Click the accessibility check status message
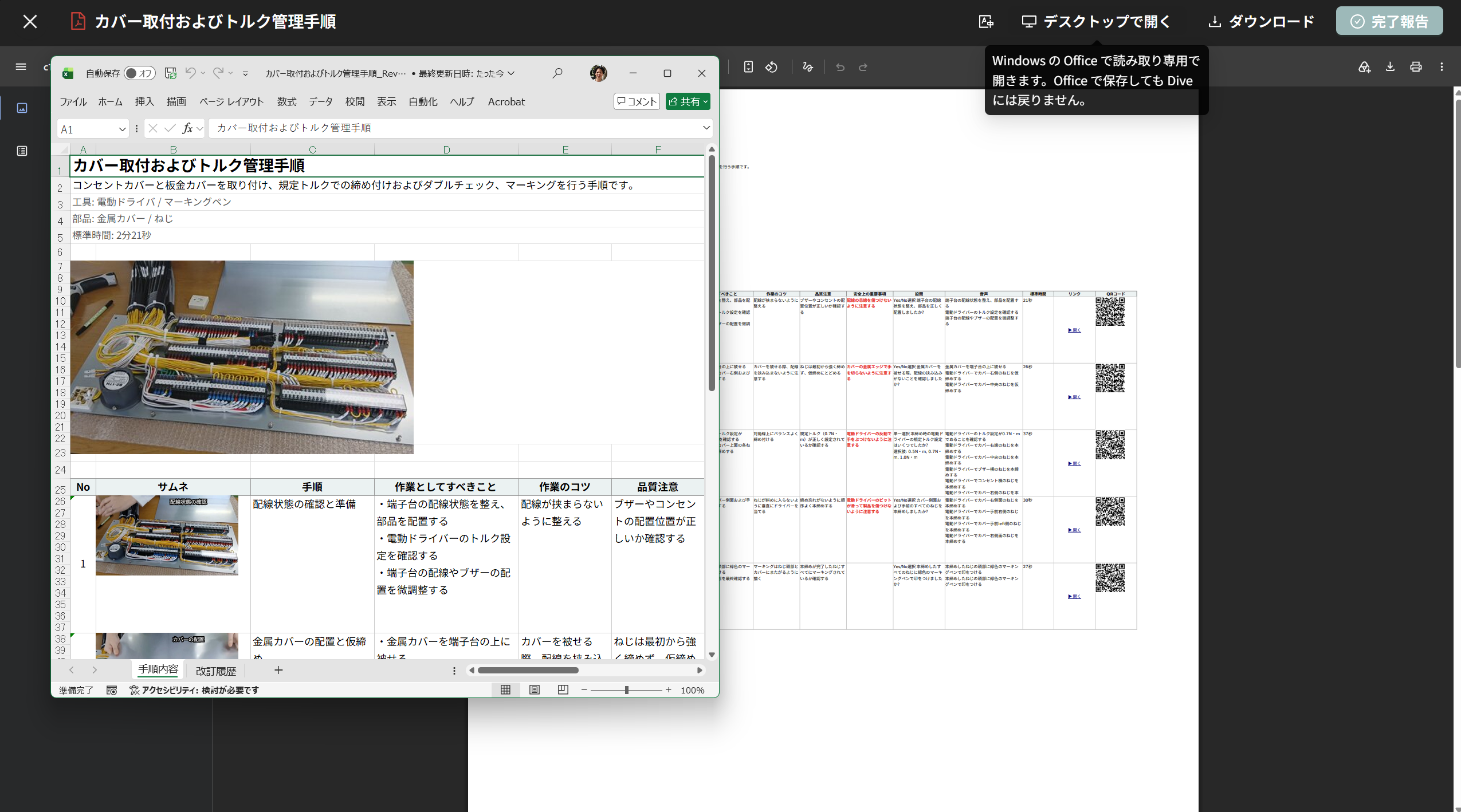The image size is (1461, 812). 194,691
